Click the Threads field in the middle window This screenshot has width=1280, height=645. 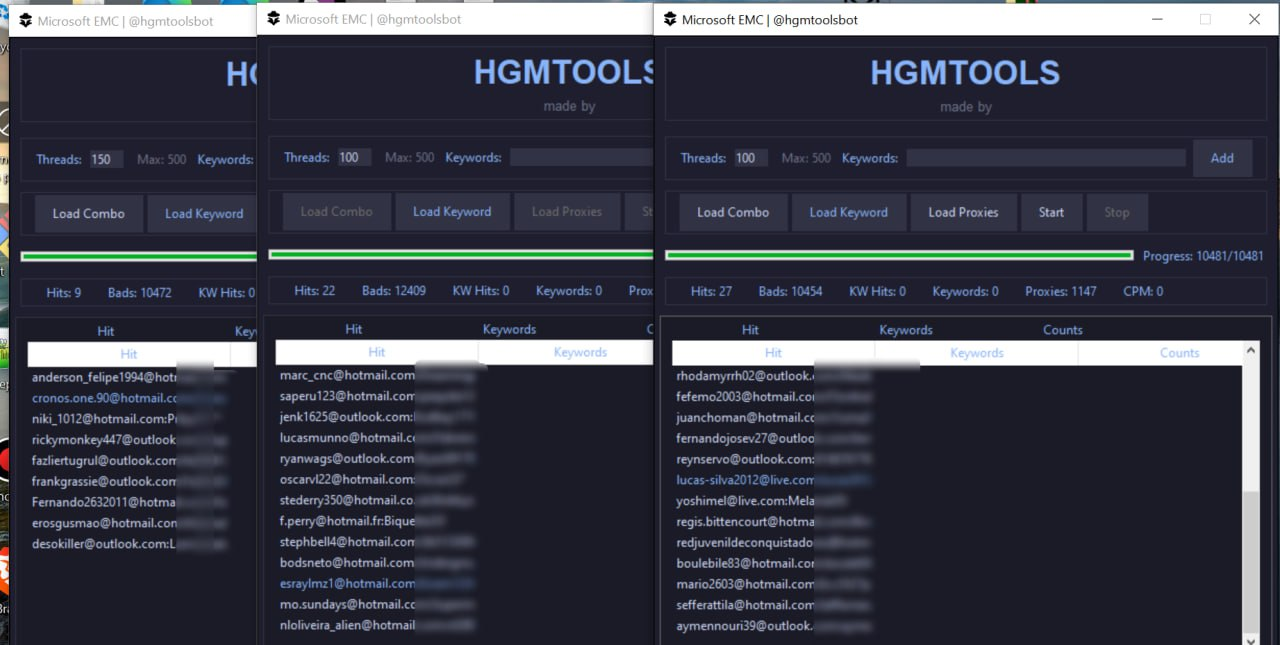(354, 157)
